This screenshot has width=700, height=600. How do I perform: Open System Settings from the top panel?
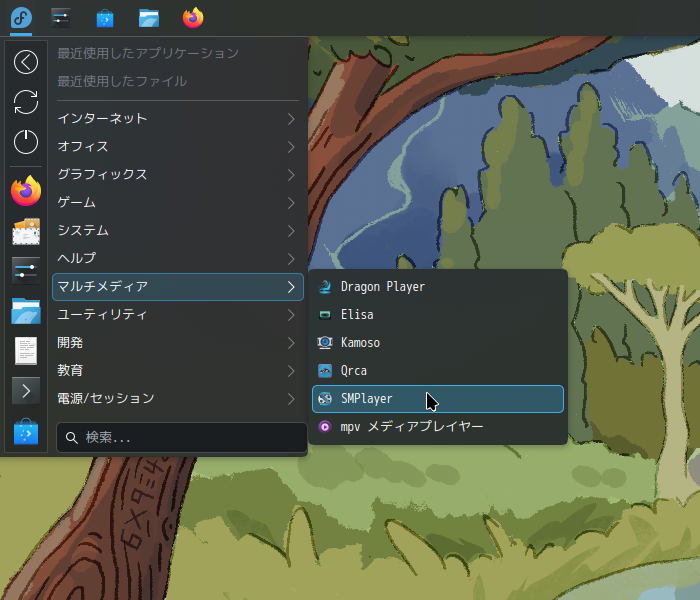click(x=61, y=18)
